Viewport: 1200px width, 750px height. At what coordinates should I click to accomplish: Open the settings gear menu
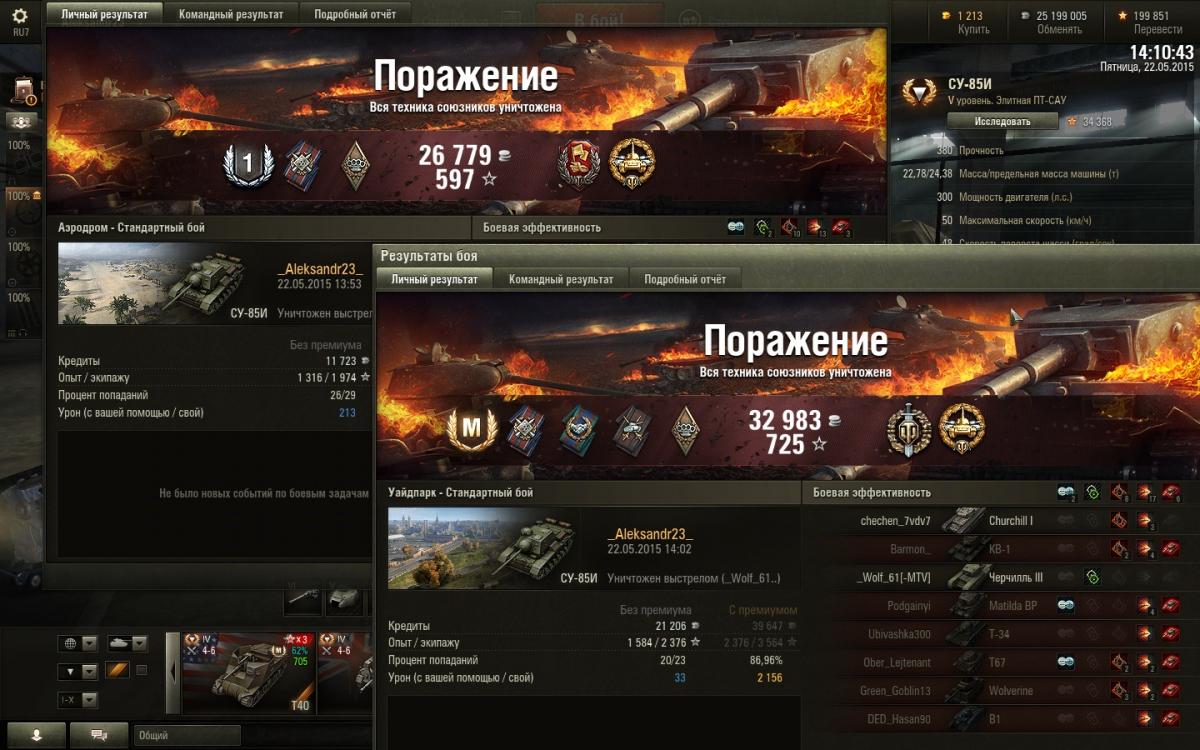click(20, 15)
